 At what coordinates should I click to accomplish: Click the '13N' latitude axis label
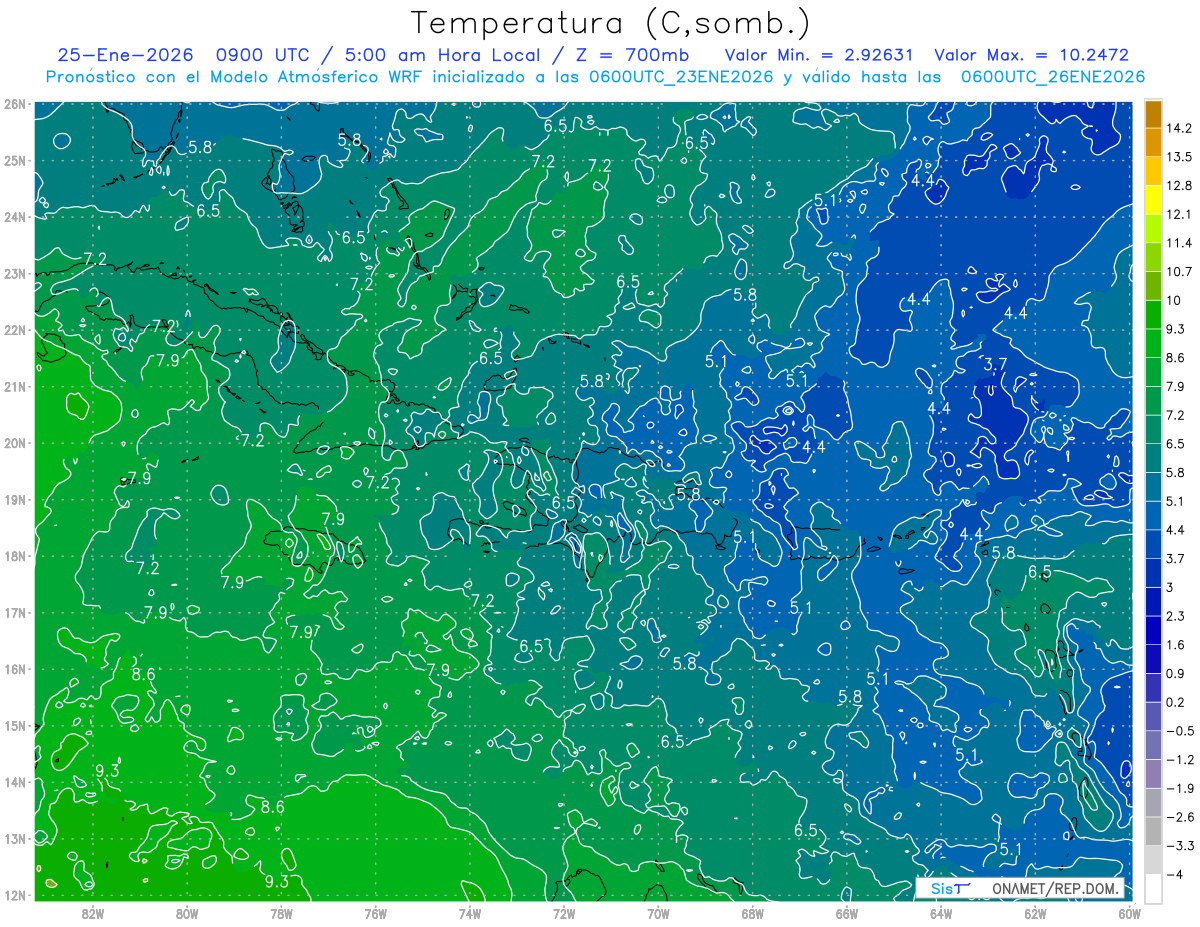pos(15,838)
